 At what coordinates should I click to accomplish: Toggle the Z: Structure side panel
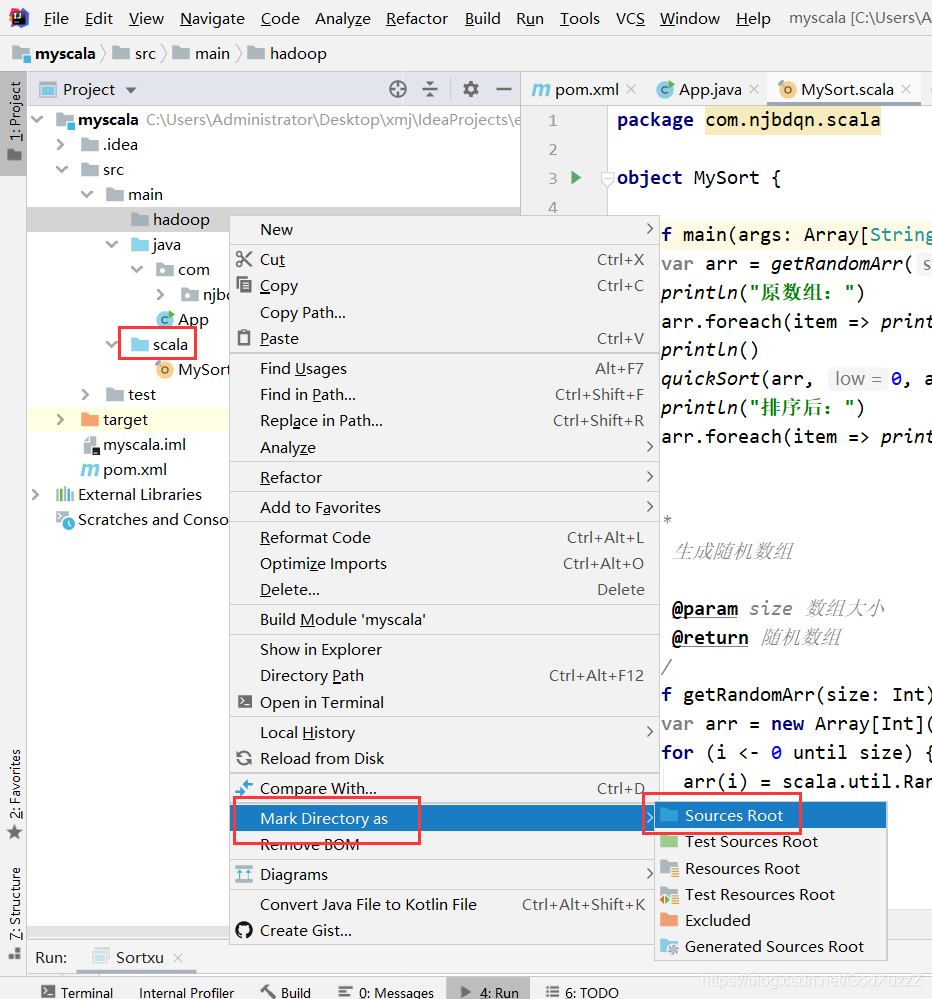coord(14,911)
